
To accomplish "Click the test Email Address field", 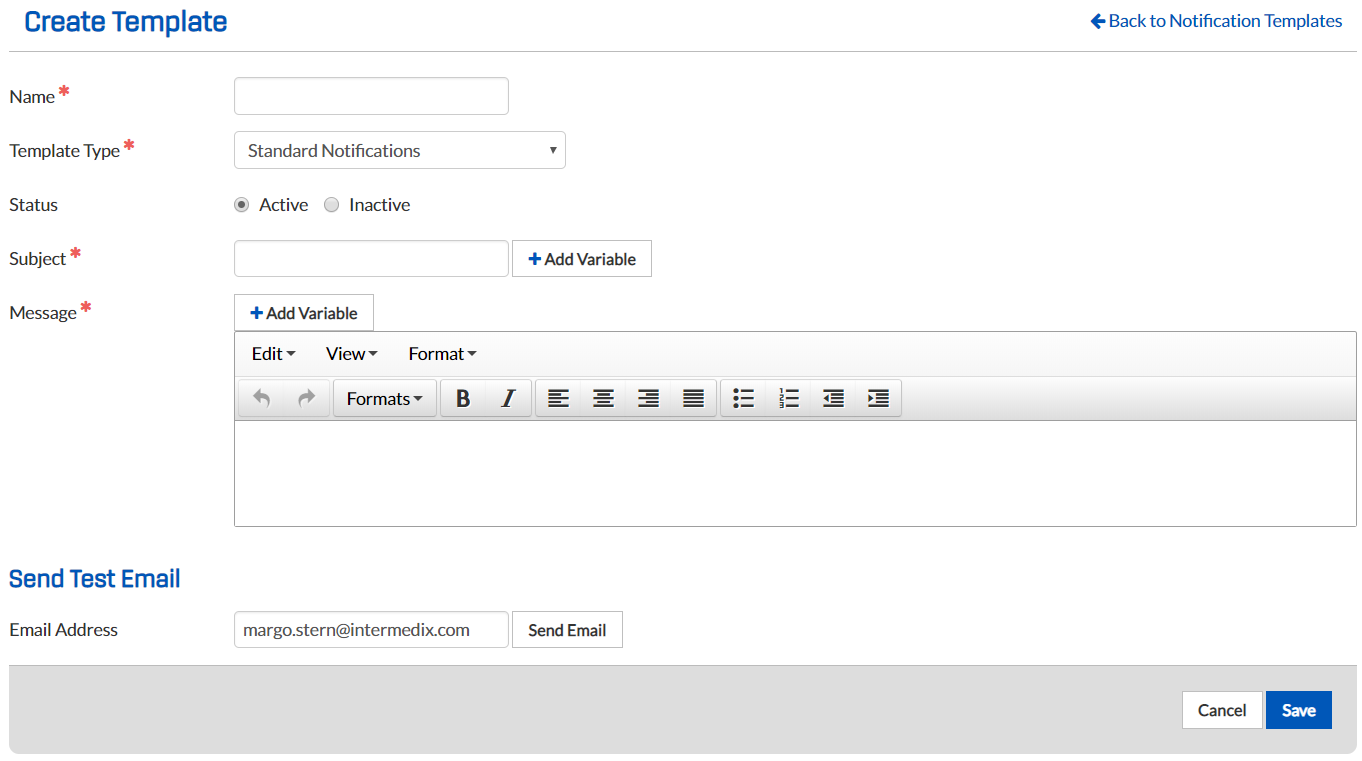I will point(371,630).
